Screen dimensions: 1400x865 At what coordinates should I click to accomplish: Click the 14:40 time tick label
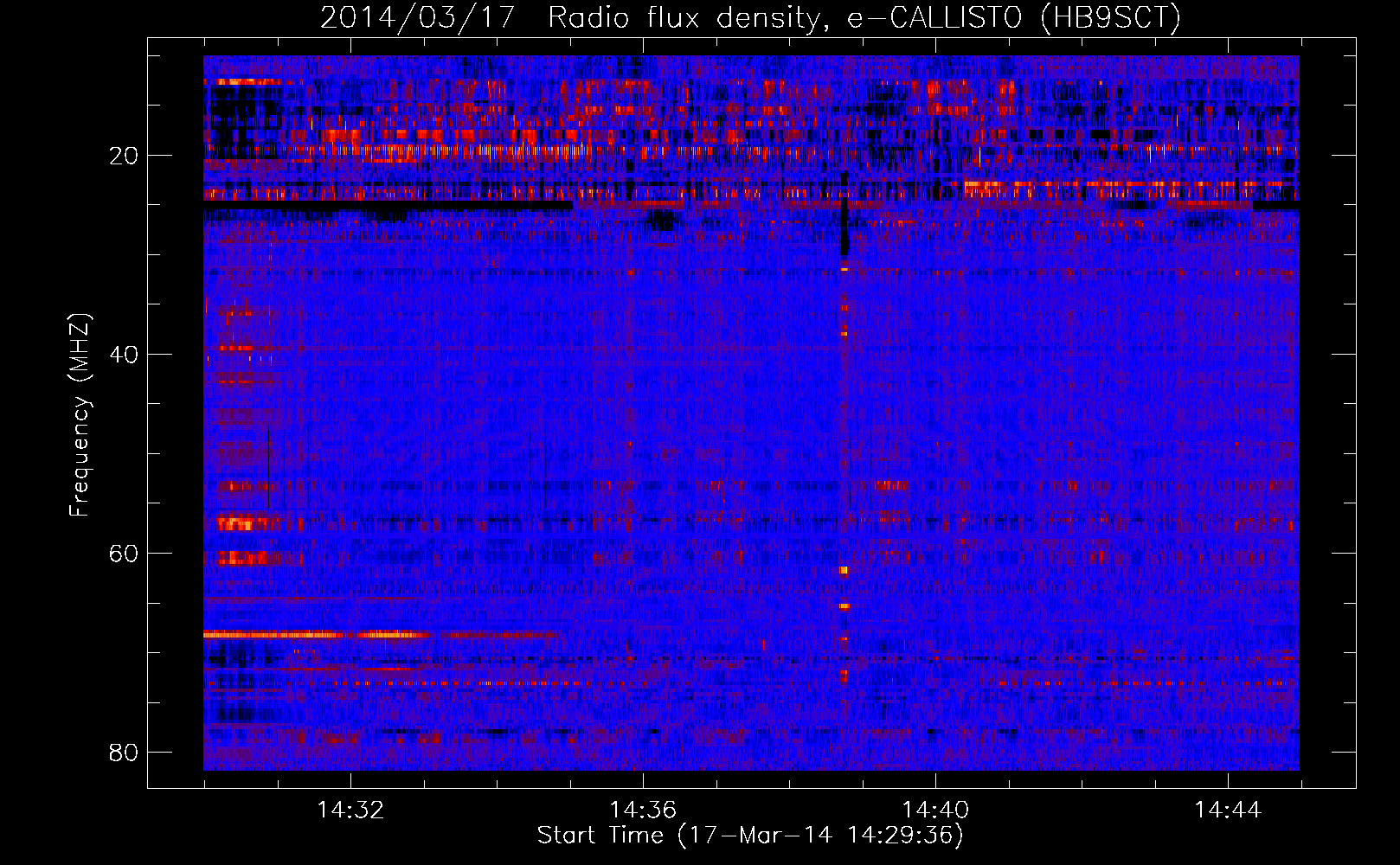[x=935, y=810]
